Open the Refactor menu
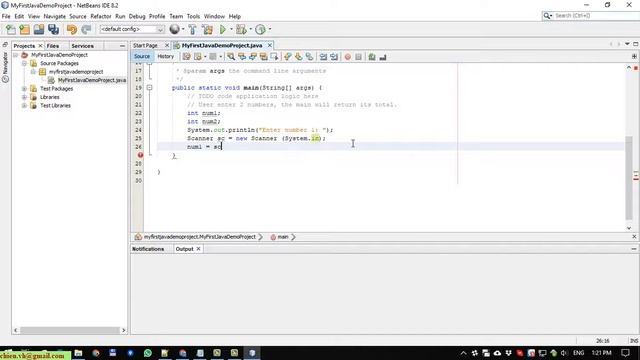Image resolution: width=640 pixels, height=360 pixels. coord(101,16)
